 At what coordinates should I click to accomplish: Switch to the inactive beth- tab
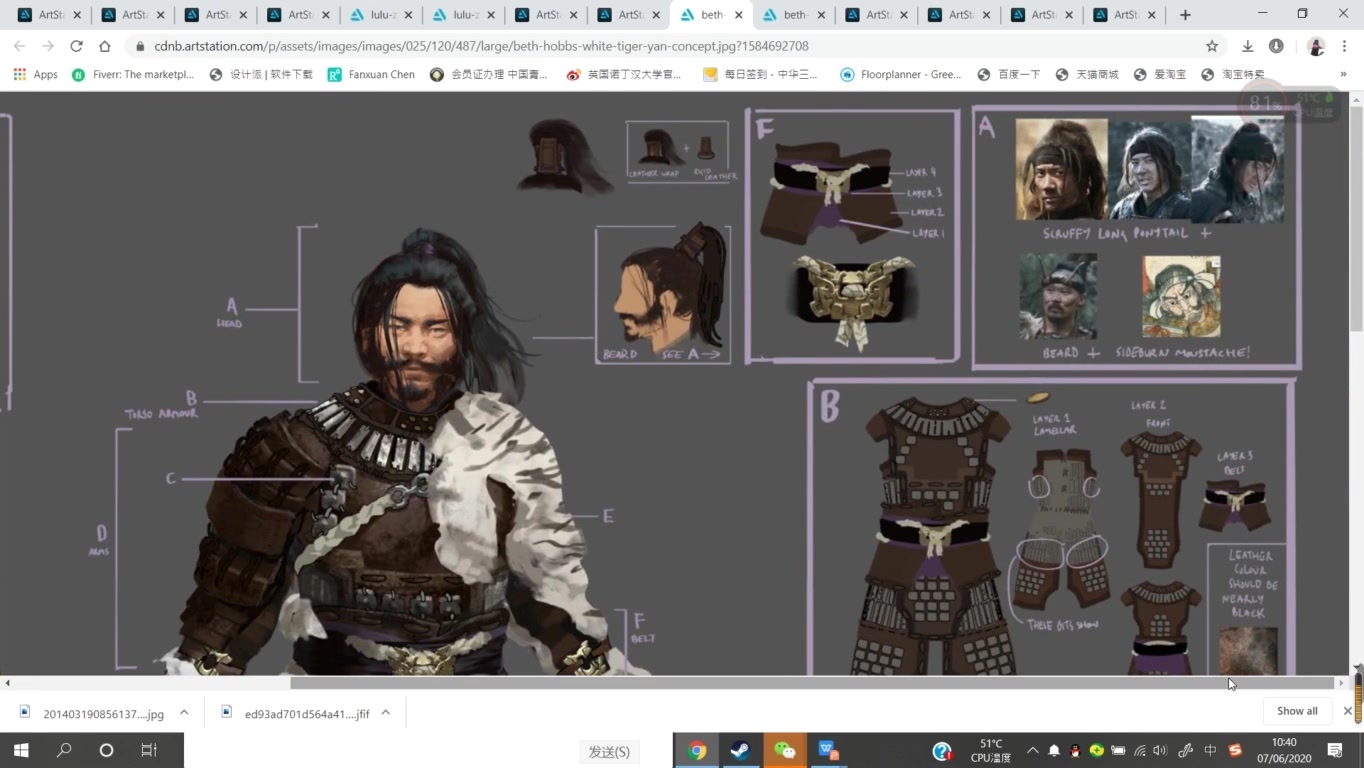[x=796, y=15]
